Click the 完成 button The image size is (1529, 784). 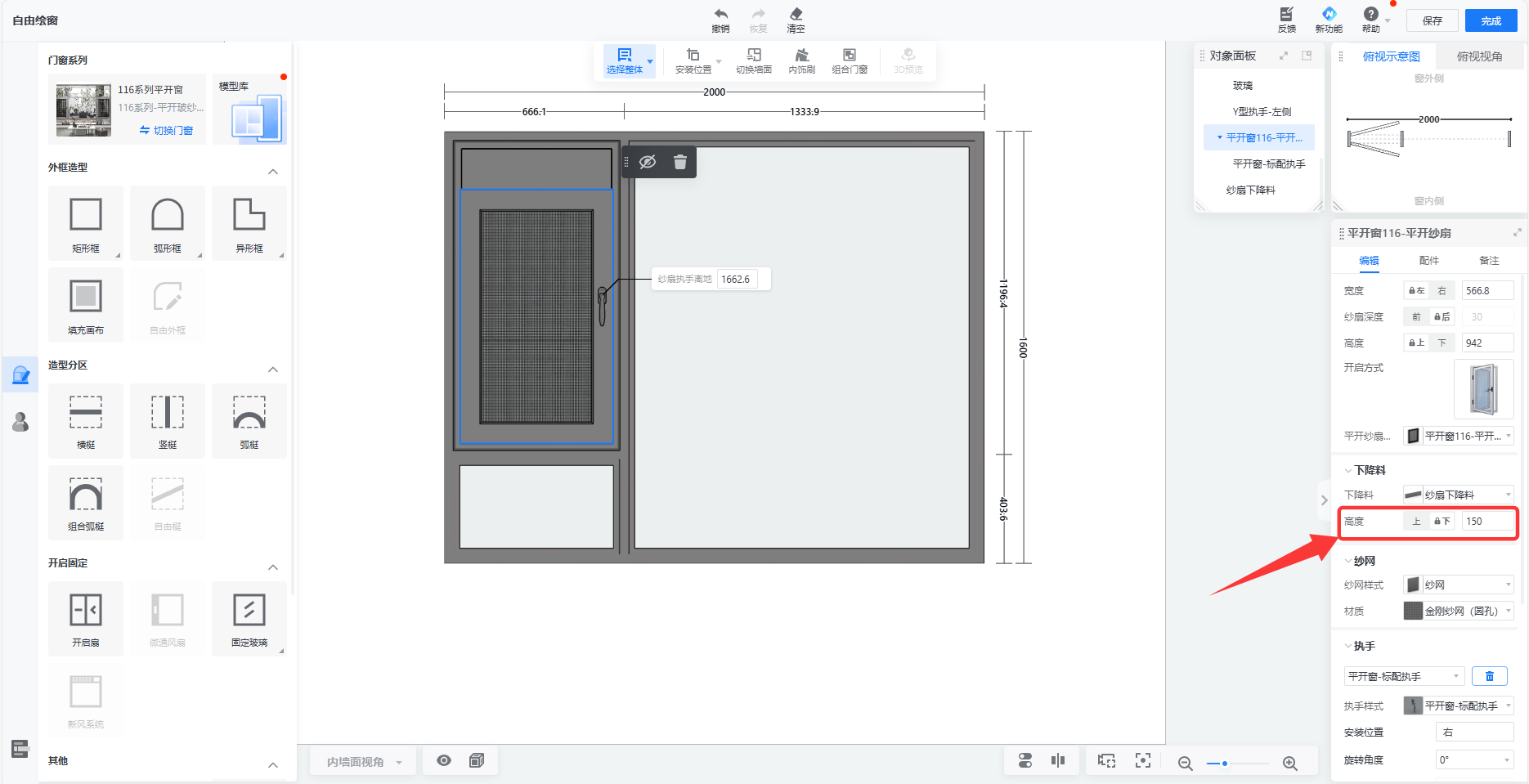click(x=1491, y=21)
